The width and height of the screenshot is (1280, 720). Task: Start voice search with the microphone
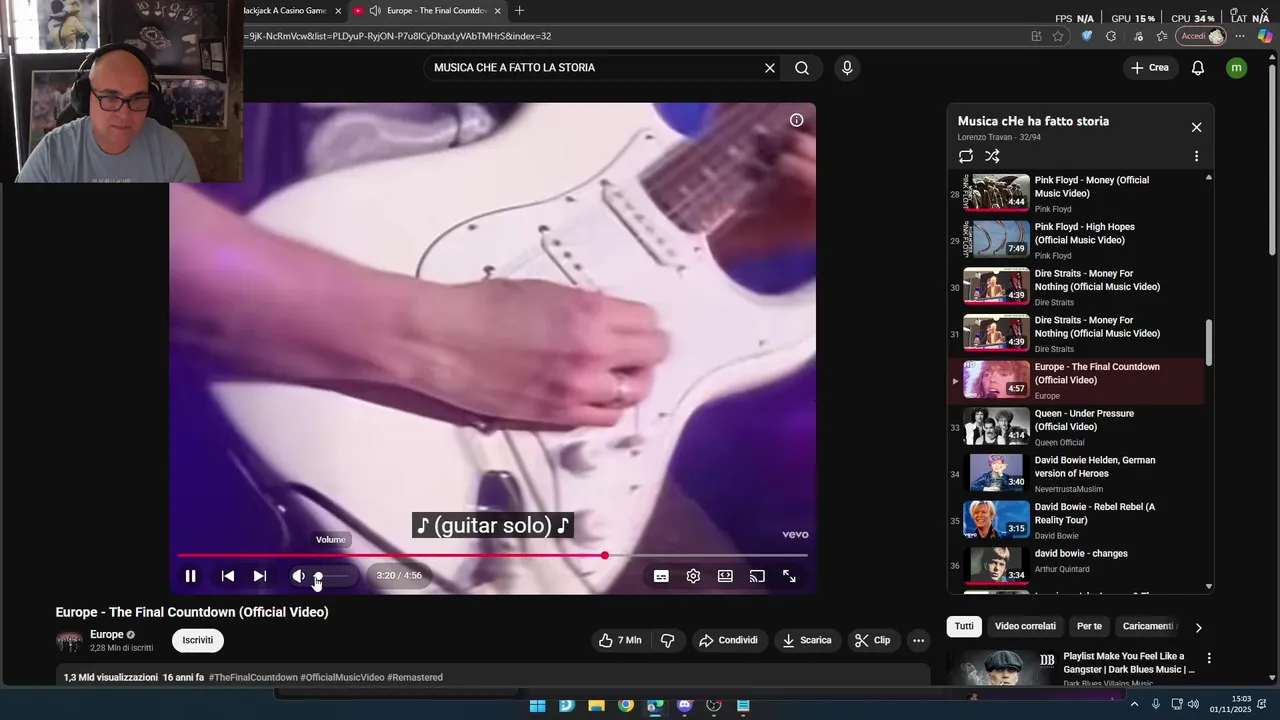pos(847,68)
